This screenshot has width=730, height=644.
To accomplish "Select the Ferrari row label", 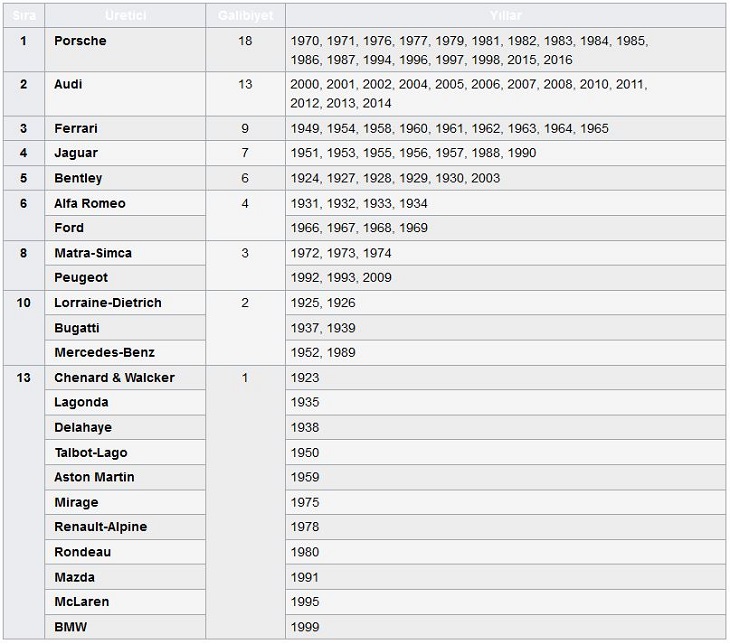I will point(76,128).
